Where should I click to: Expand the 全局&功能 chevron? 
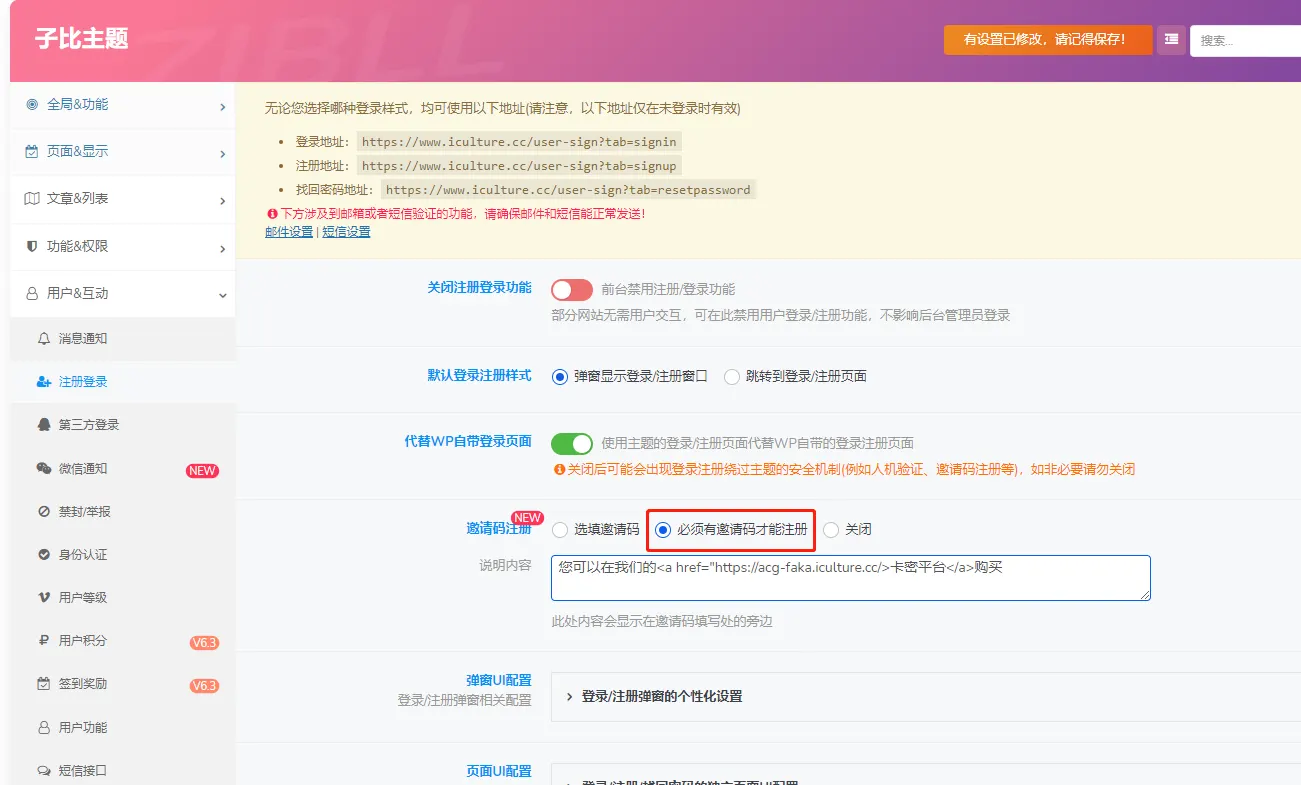click(222, 107)
